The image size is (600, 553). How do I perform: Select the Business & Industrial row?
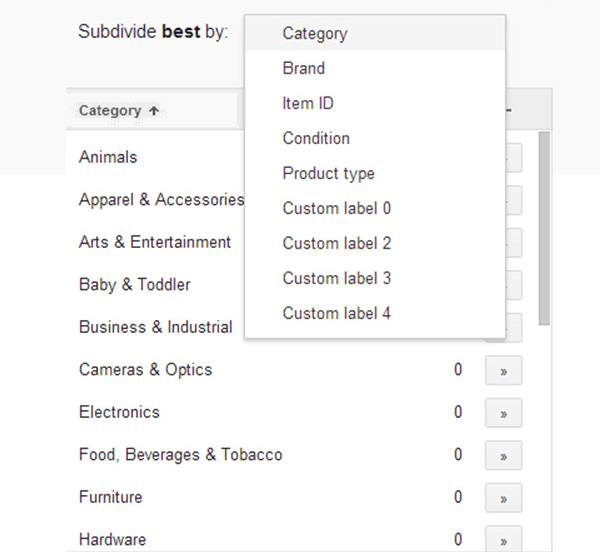pos(155,327)
